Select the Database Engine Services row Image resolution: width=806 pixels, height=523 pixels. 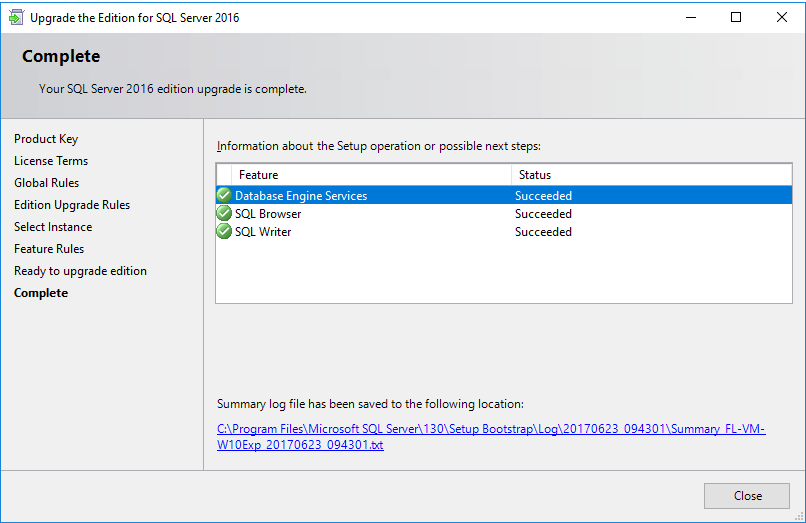pos(504,195)
